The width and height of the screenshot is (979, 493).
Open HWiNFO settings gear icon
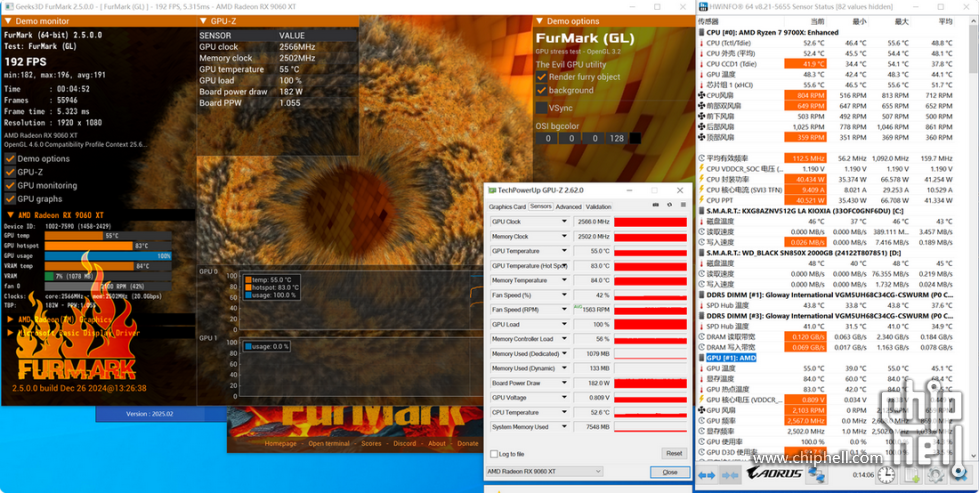tap(935, 475)
